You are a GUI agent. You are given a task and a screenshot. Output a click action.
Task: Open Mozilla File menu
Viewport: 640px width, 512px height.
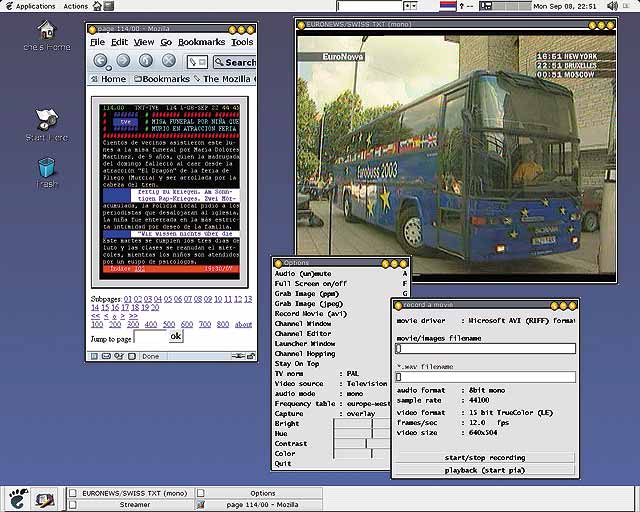point(97,42)
